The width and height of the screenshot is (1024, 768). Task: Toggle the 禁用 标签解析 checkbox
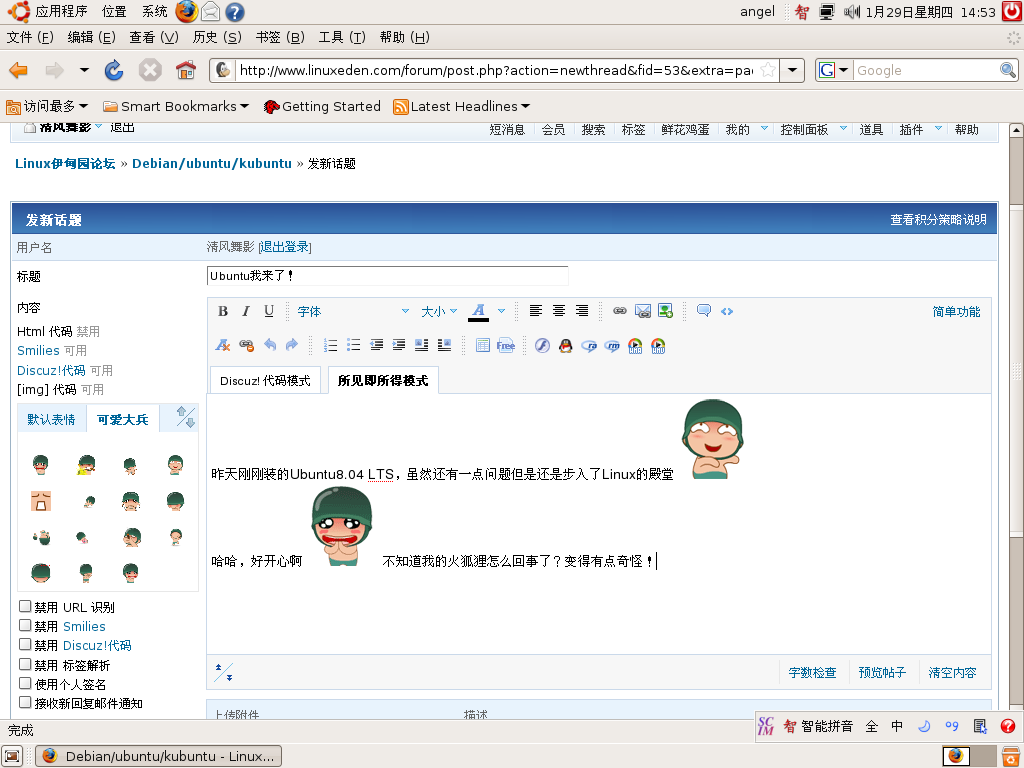point(25,664)
